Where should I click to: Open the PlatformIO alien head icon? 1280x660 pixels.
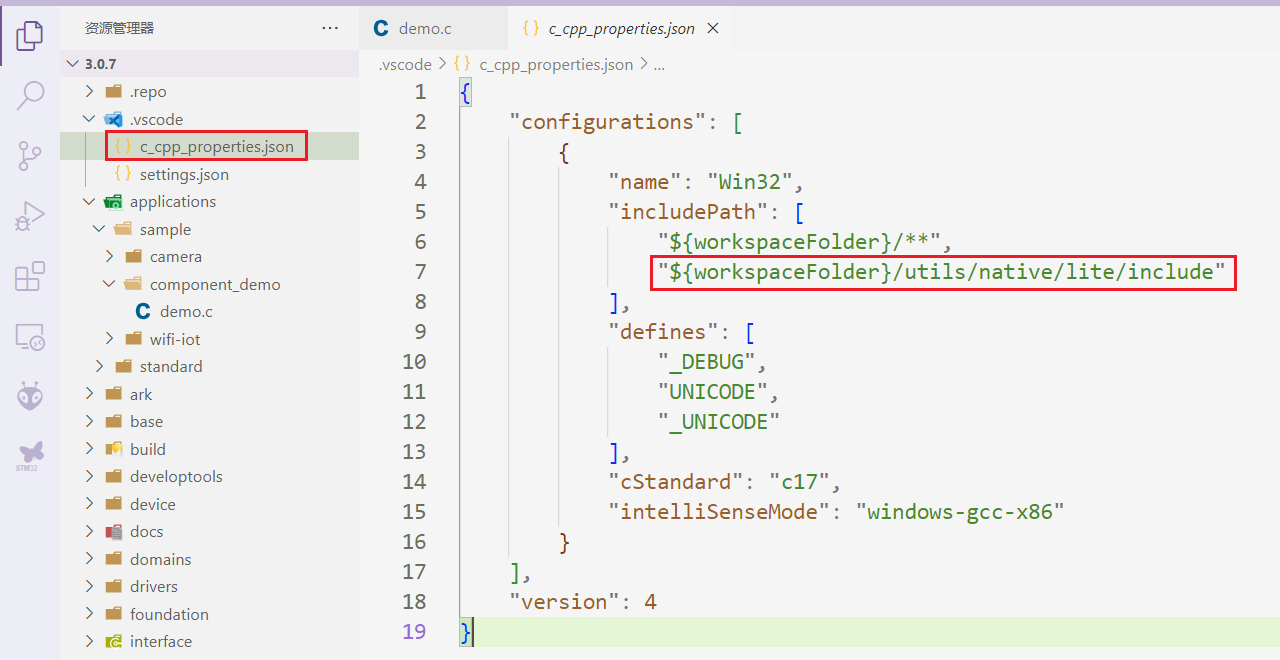[x=30, y=397]
